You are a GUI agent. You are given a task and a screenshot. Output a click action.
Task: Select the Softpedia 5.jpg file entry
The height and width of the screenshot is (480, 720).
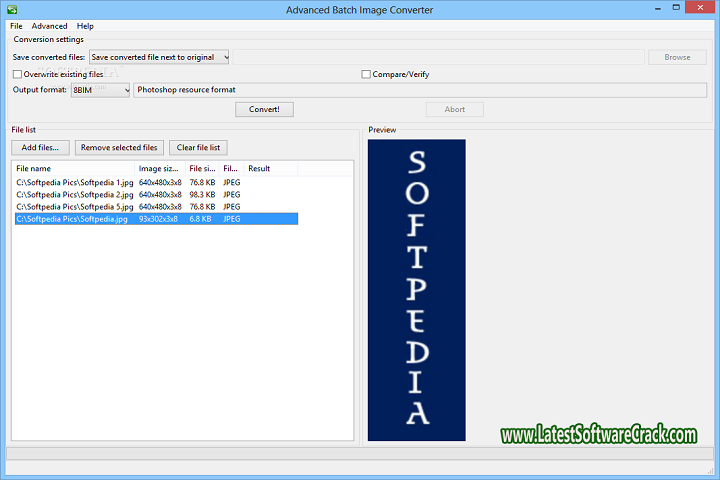(x=75, y=206)
